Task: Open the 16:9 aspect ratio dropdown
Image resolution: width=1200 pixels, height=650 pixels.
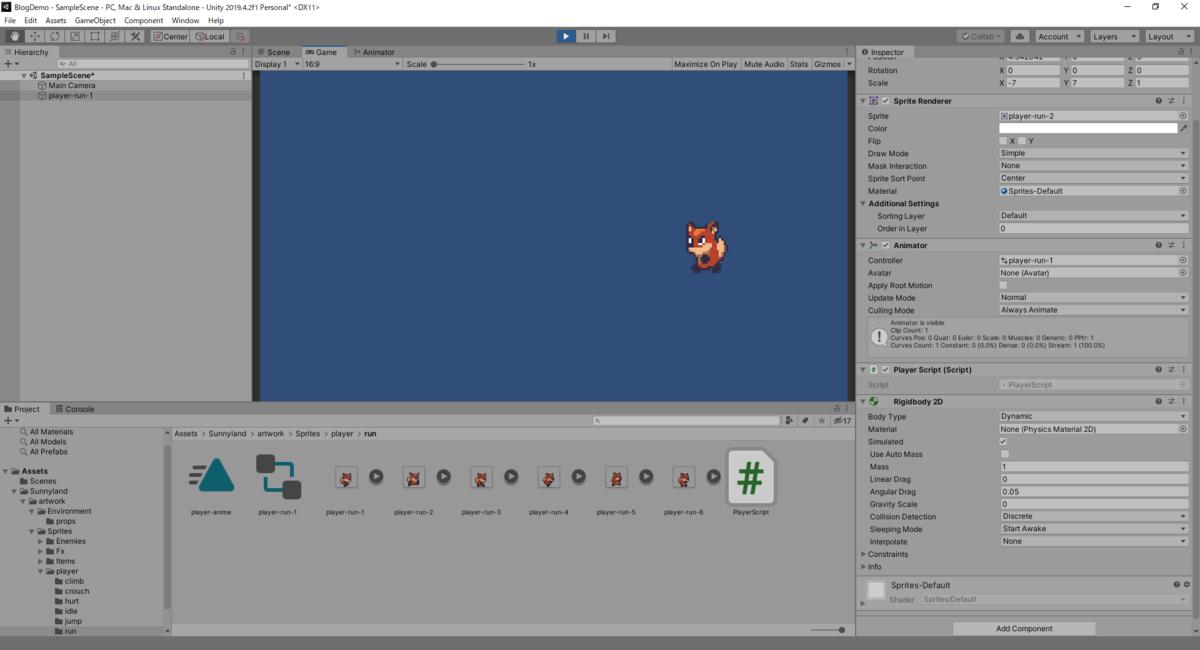Action: pos(351,64)
